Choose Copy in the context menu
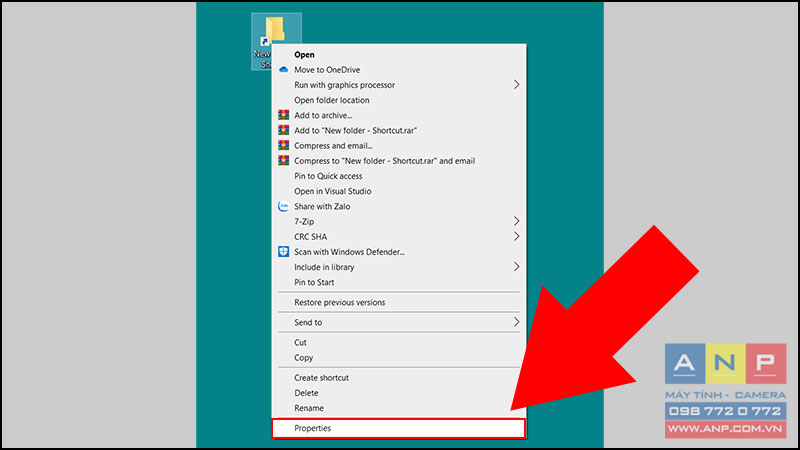The height and width of the screenshot is (450, 800). pos(398,358)
